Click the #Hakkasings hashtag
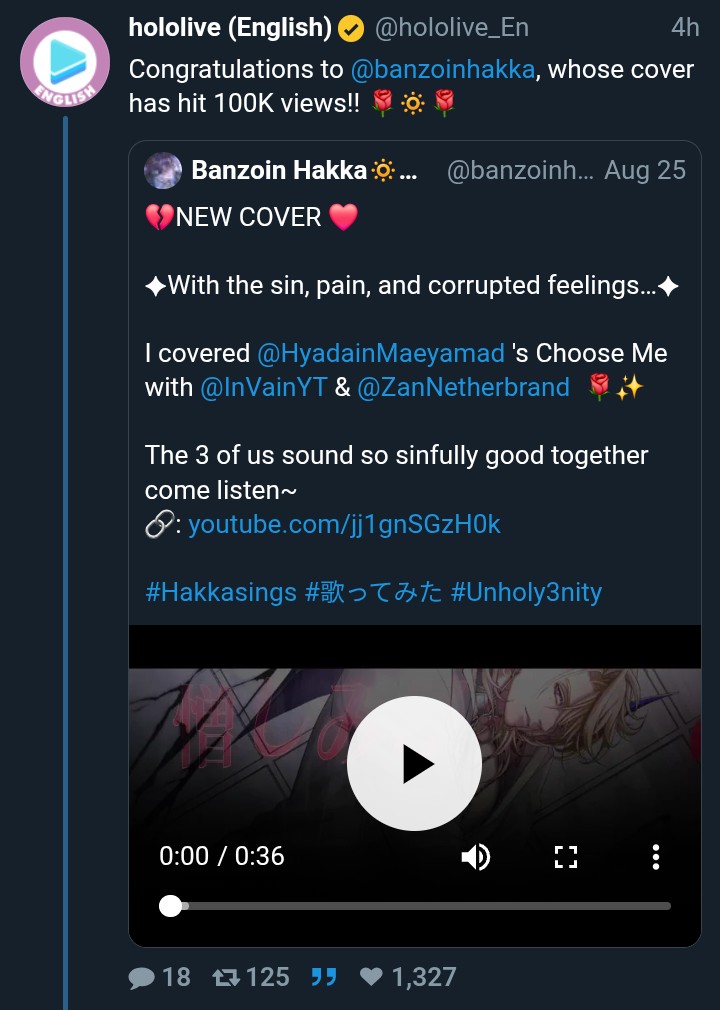The width and height of the screenshot is (720, 1010). click(221, 591)
